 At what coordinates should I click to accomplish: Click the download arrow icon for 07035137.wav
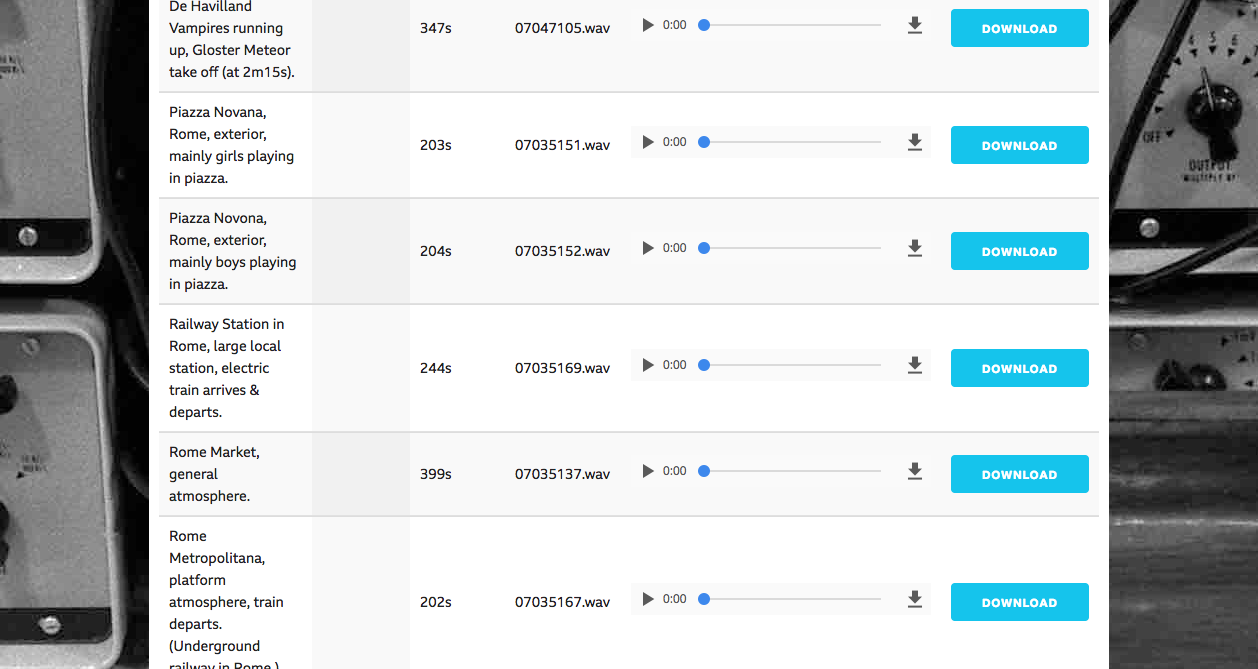tap(914, 471)
